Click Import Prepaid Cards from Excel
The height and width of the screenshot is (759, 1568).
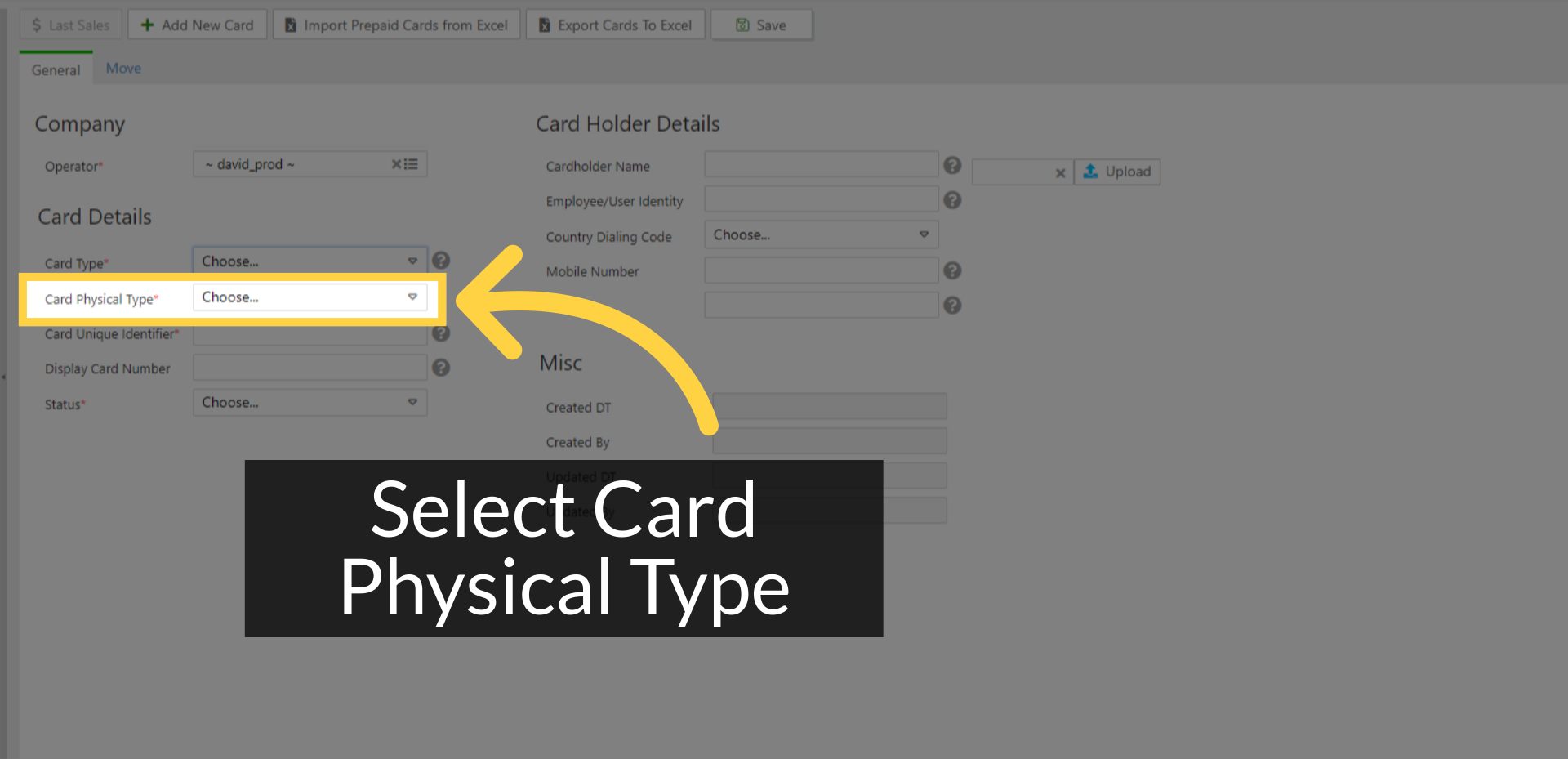click(397, 25)
